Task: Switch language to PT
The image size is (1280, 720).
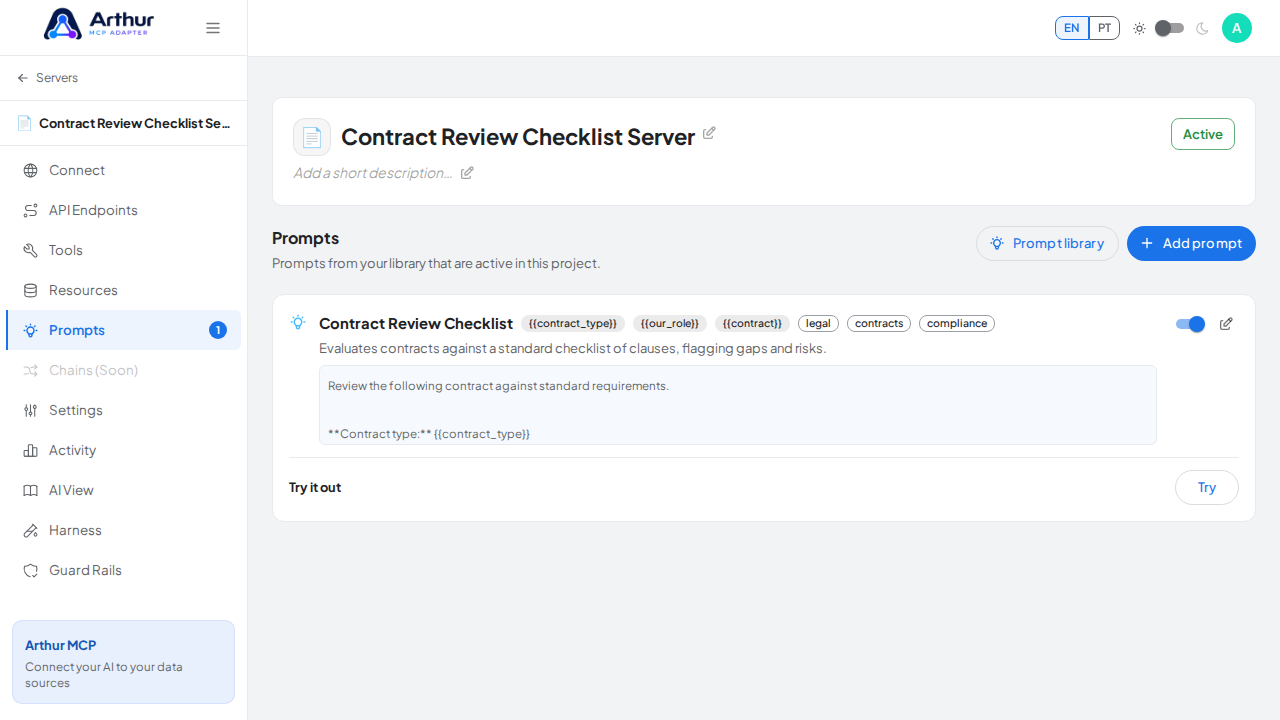Action: [x=1104, y=28]
